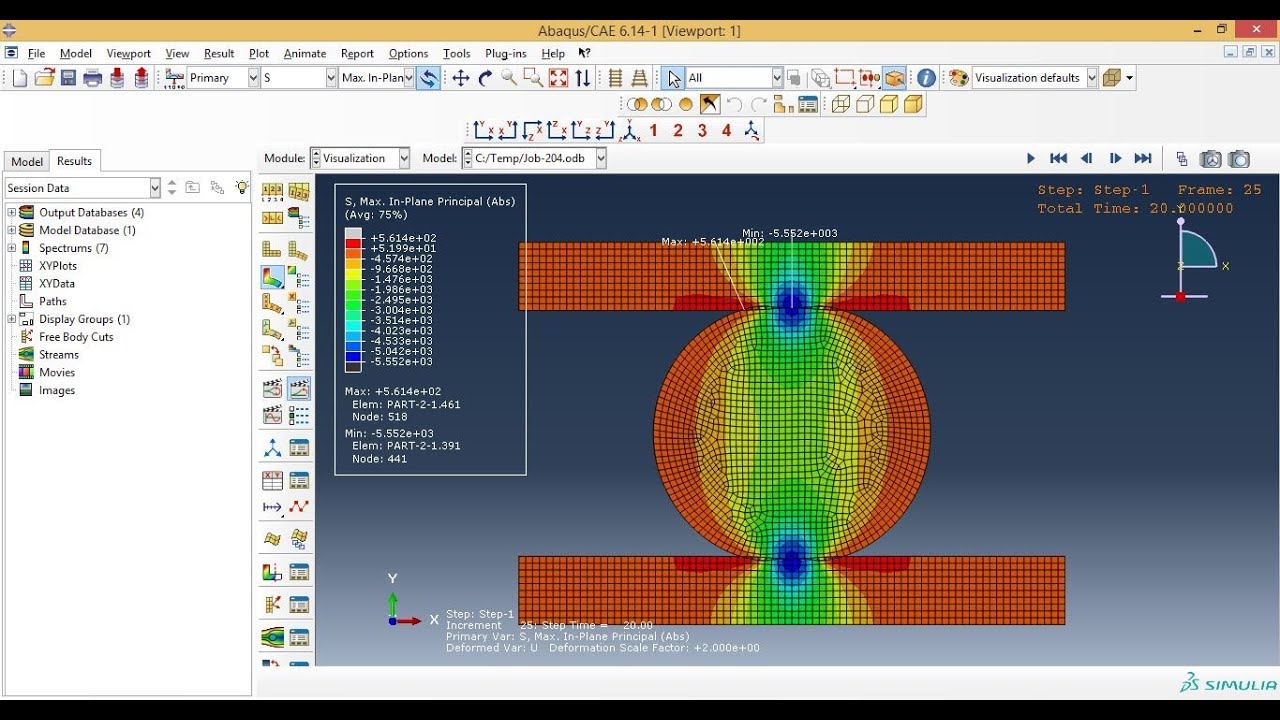Jump to last frame
Image resolution: width=1280 pixels, height=720 pixels.
click(1143, 158)
